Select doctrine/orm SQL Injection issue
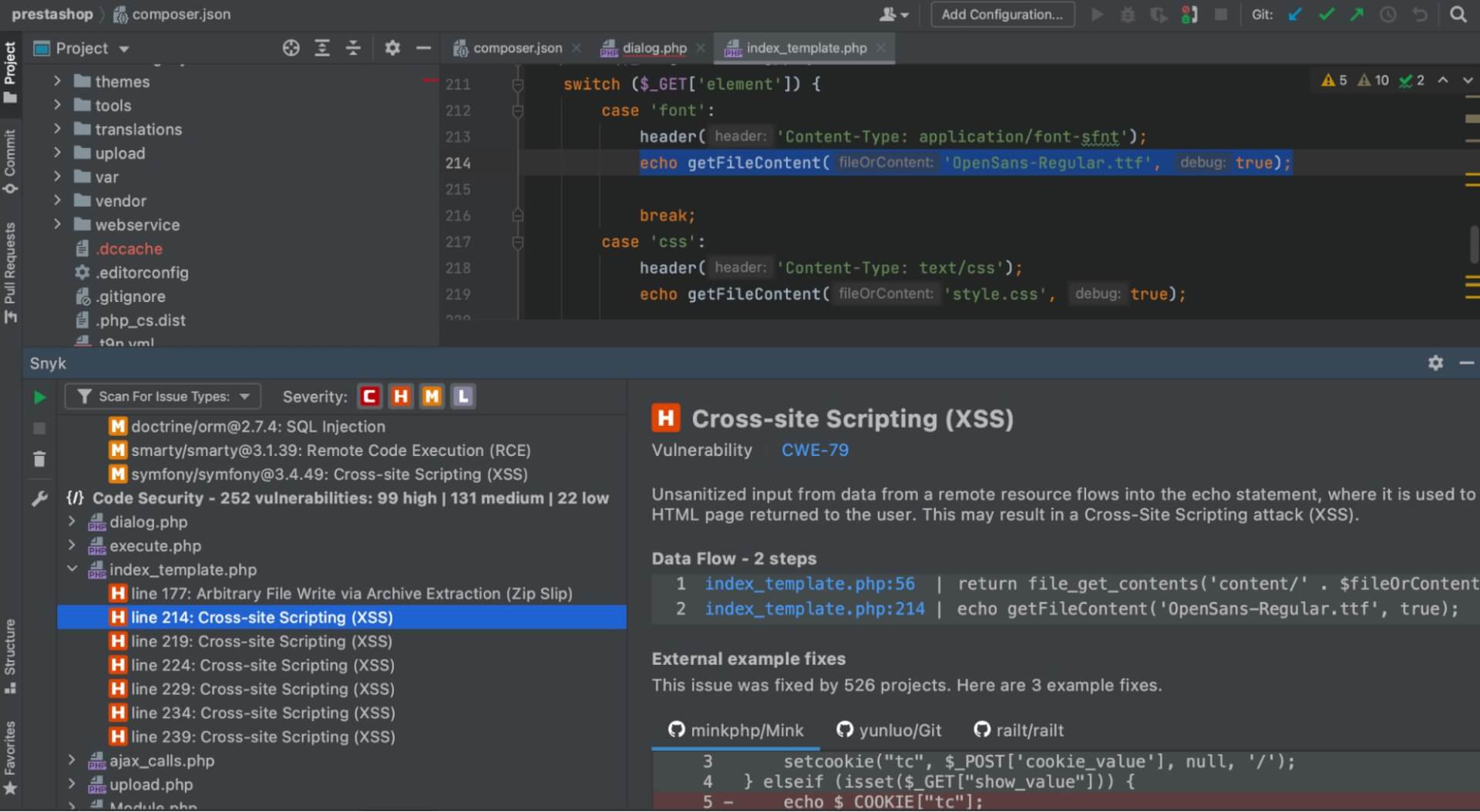The image size is (1480, 812). tap(341, 426)
